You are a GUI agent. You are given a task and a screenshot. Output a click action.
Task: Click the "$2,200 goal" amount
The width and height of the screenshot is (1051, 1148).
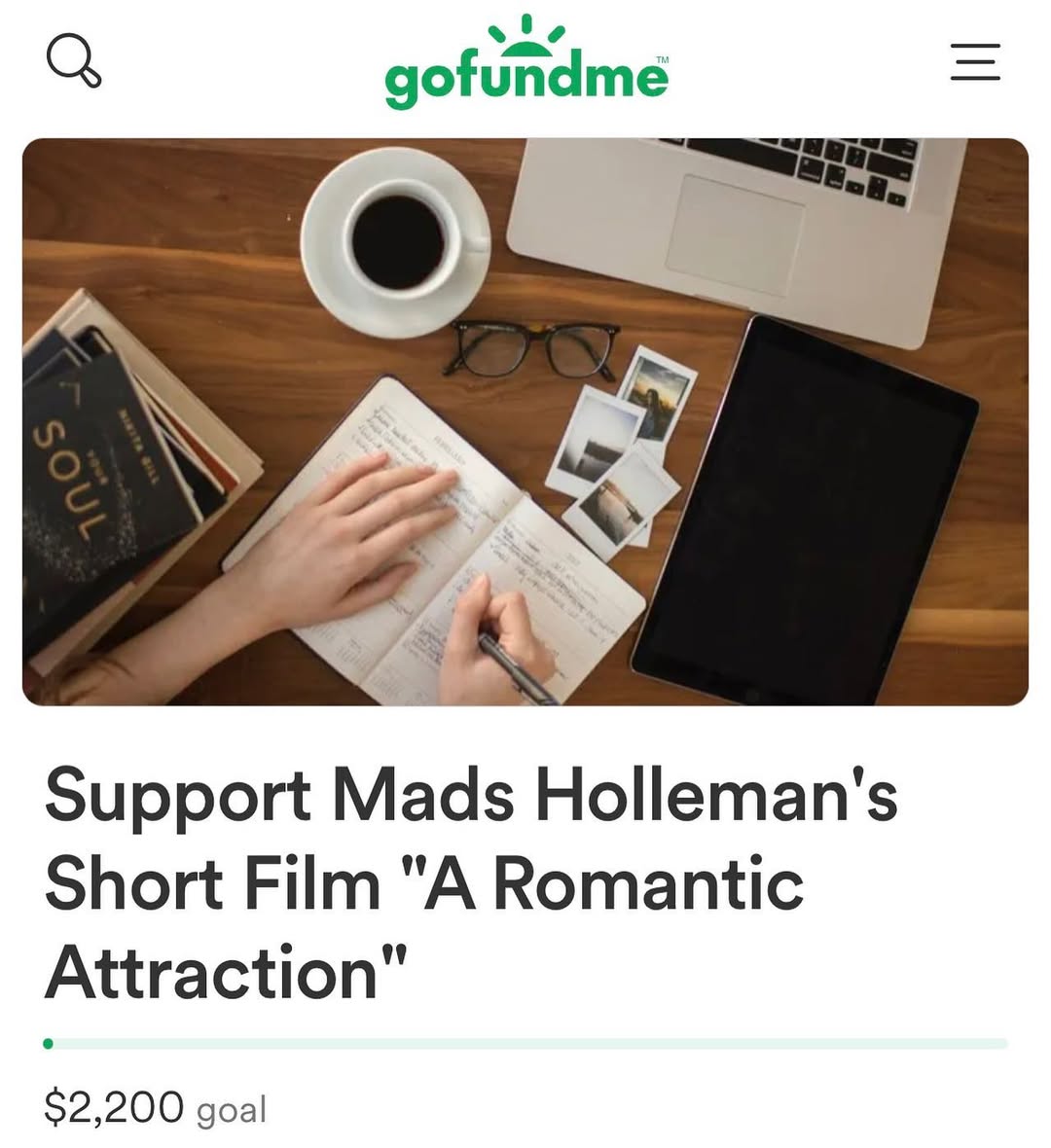(x=155, y=1107)
